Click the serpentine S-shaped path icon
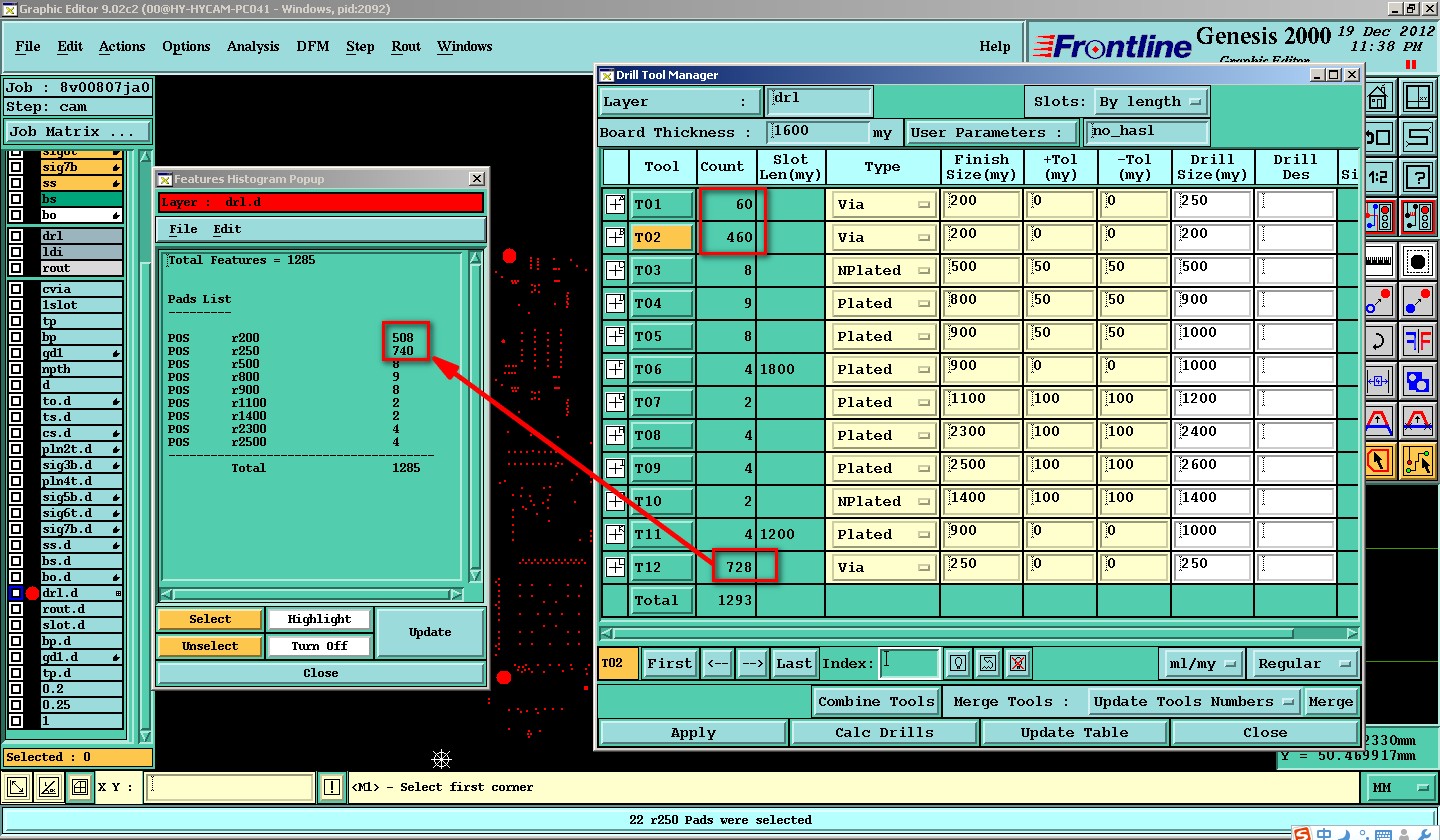 point(1417,137)
